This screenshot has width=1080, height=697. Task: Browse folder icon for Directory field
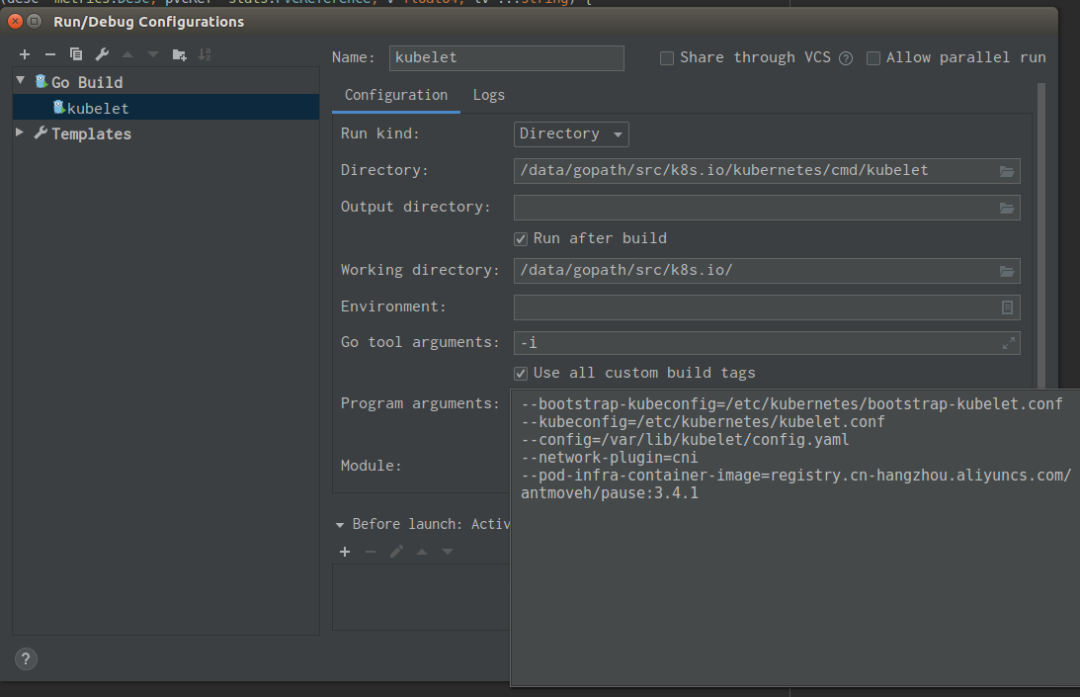point(1006,171)
